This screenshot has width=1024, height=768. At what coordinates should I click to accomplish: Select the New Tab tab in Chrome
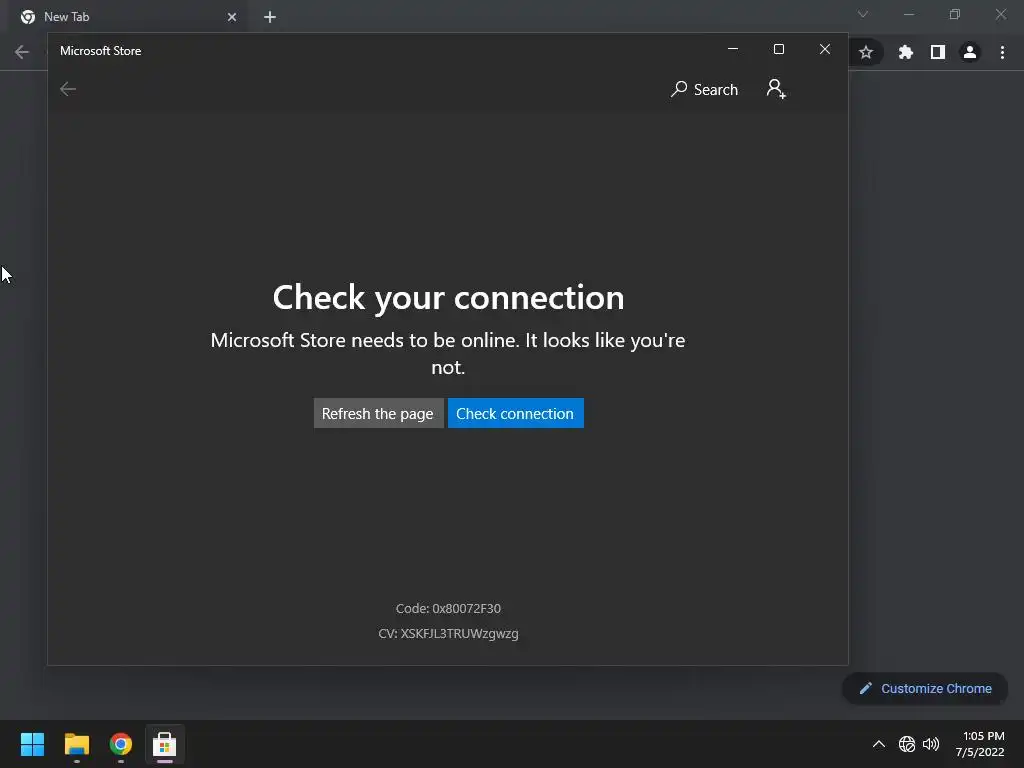(x=127, y=17)
